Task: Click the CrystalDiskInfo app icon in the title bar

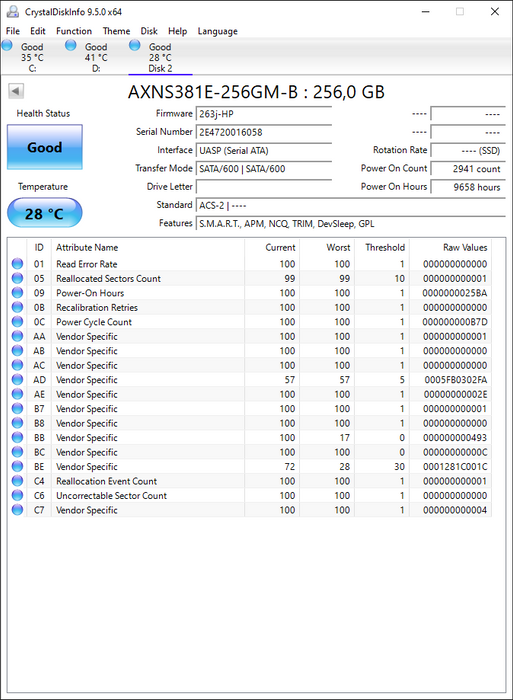Action: pyautogui.click(x=13, y=12)
